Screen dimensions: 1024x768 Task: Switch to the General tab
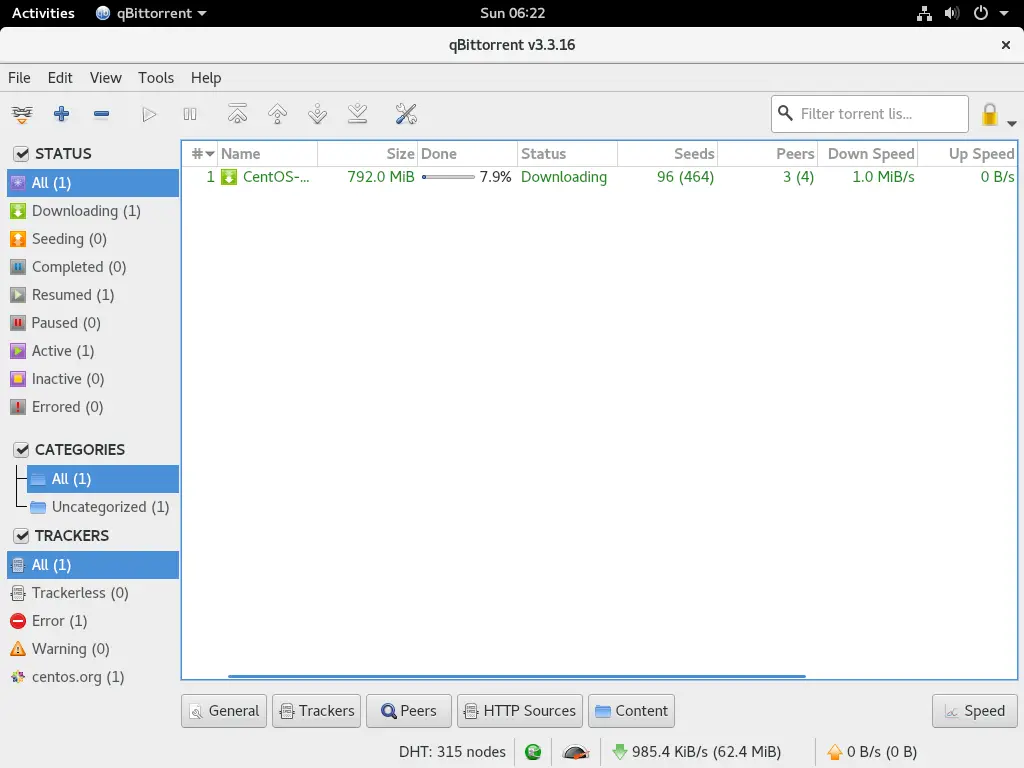click(224, 711)
